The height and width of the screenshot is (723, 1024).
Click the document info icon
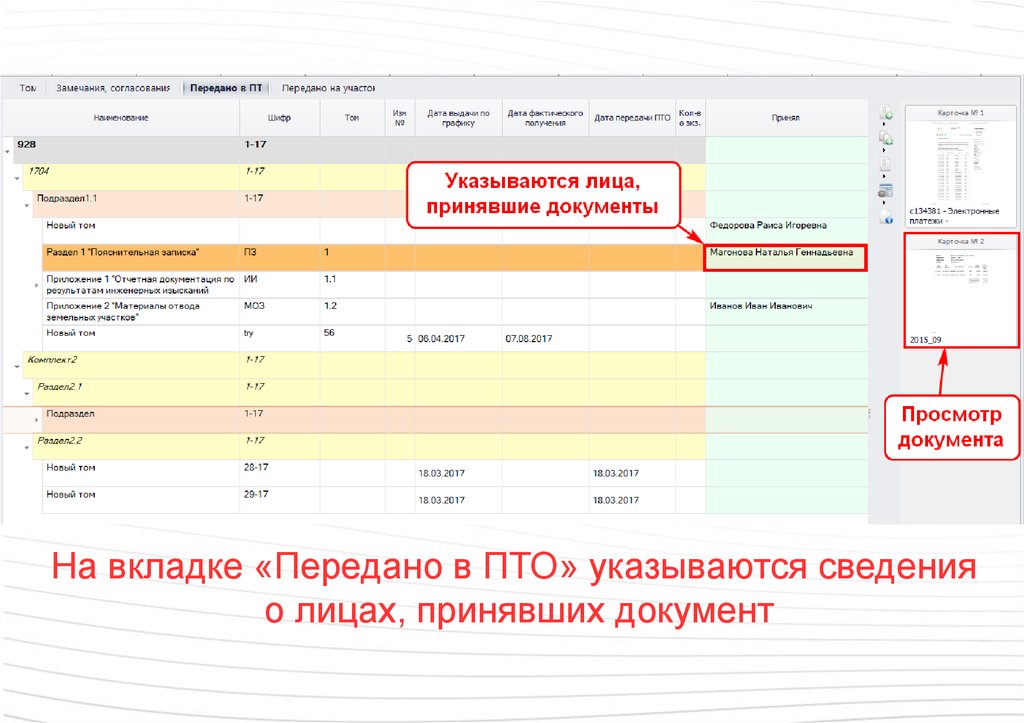coord(886,217)
